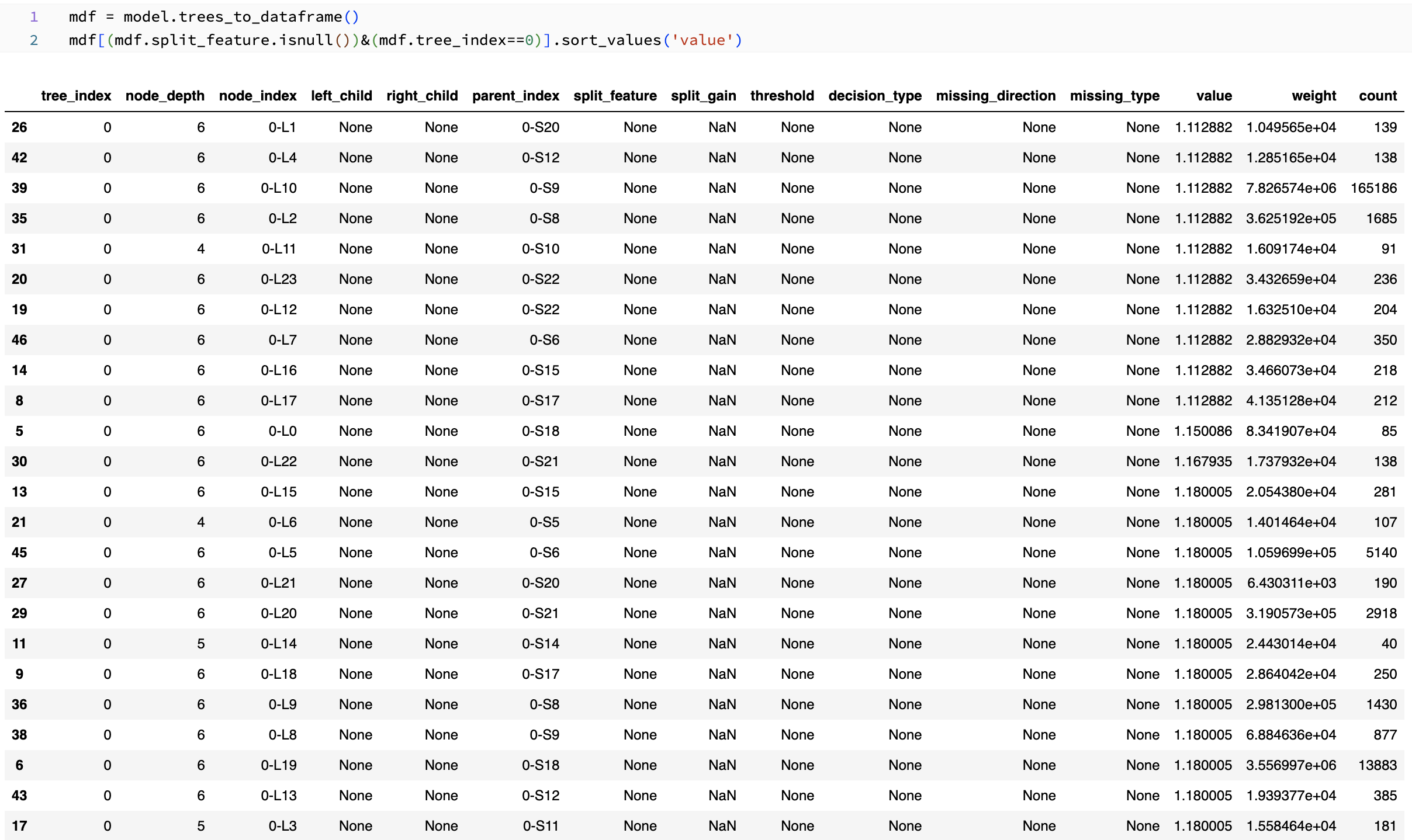Click the threshold column header

pos(782,95)
